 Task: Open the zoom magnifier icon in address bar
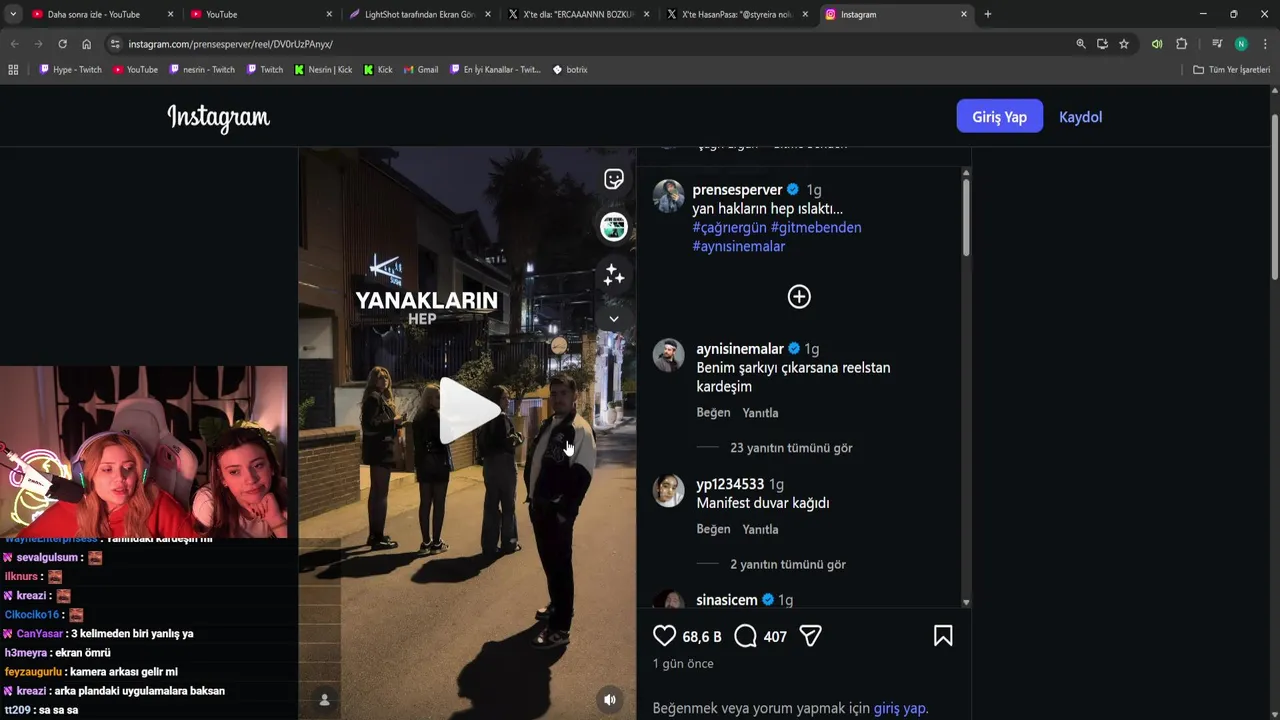pos(1081,44)
